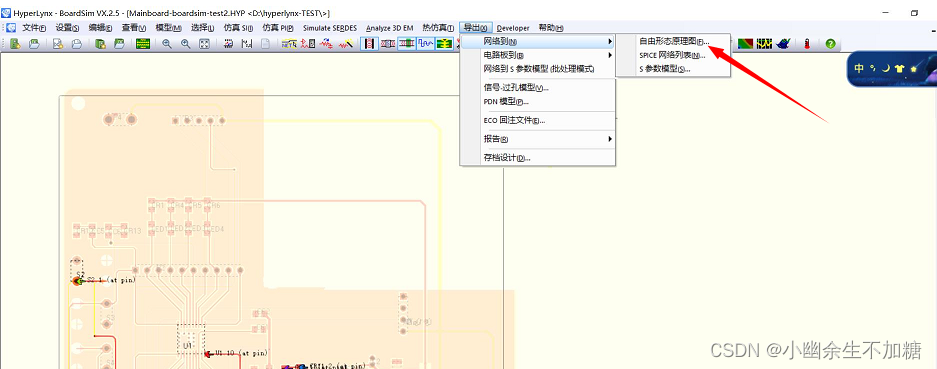The image size is (937, 369).
Task: Select SPICE 网络列表 in submenu
Action: [x=673, y=55]
